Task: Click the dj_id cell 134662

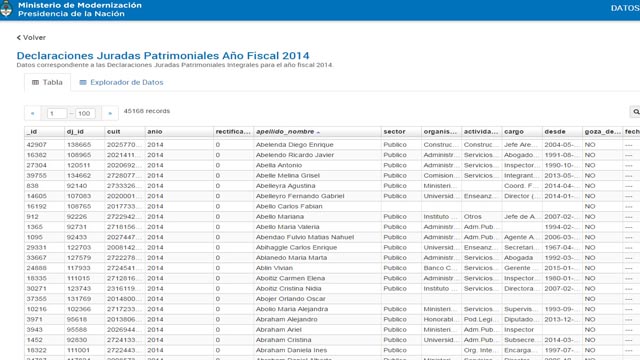Action: [84, 176]
